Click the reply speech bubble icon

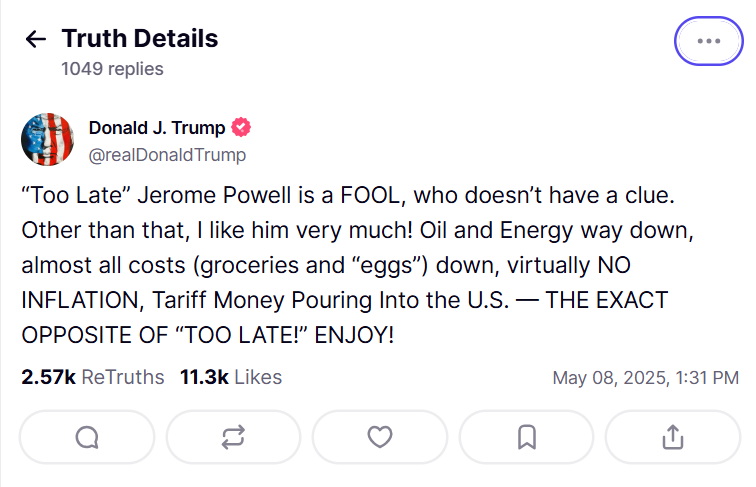(87, 437)
